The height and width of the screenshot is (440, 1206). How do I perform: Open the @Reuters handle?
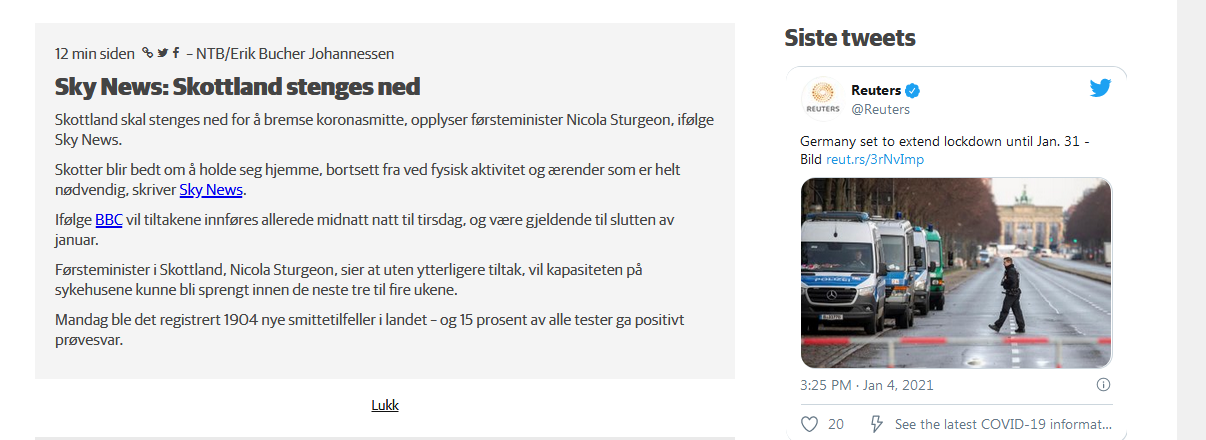[880, 109]
